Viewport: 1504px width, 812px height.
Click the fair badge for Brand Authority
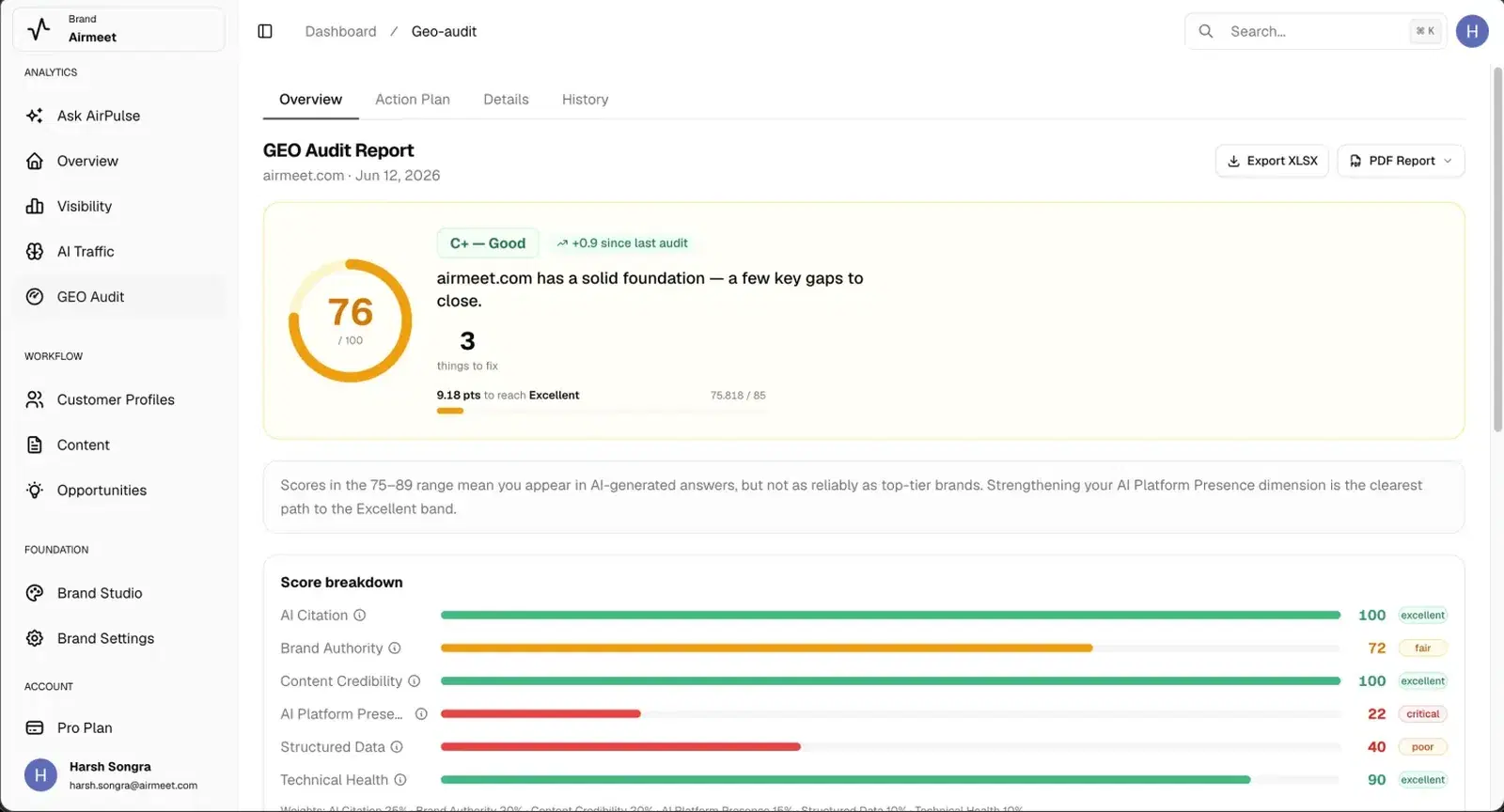1423,648
